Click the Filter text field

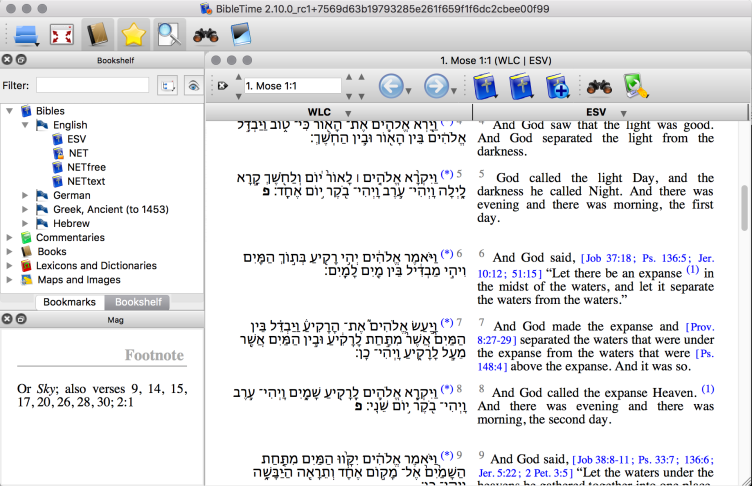[x=92, y=86]
